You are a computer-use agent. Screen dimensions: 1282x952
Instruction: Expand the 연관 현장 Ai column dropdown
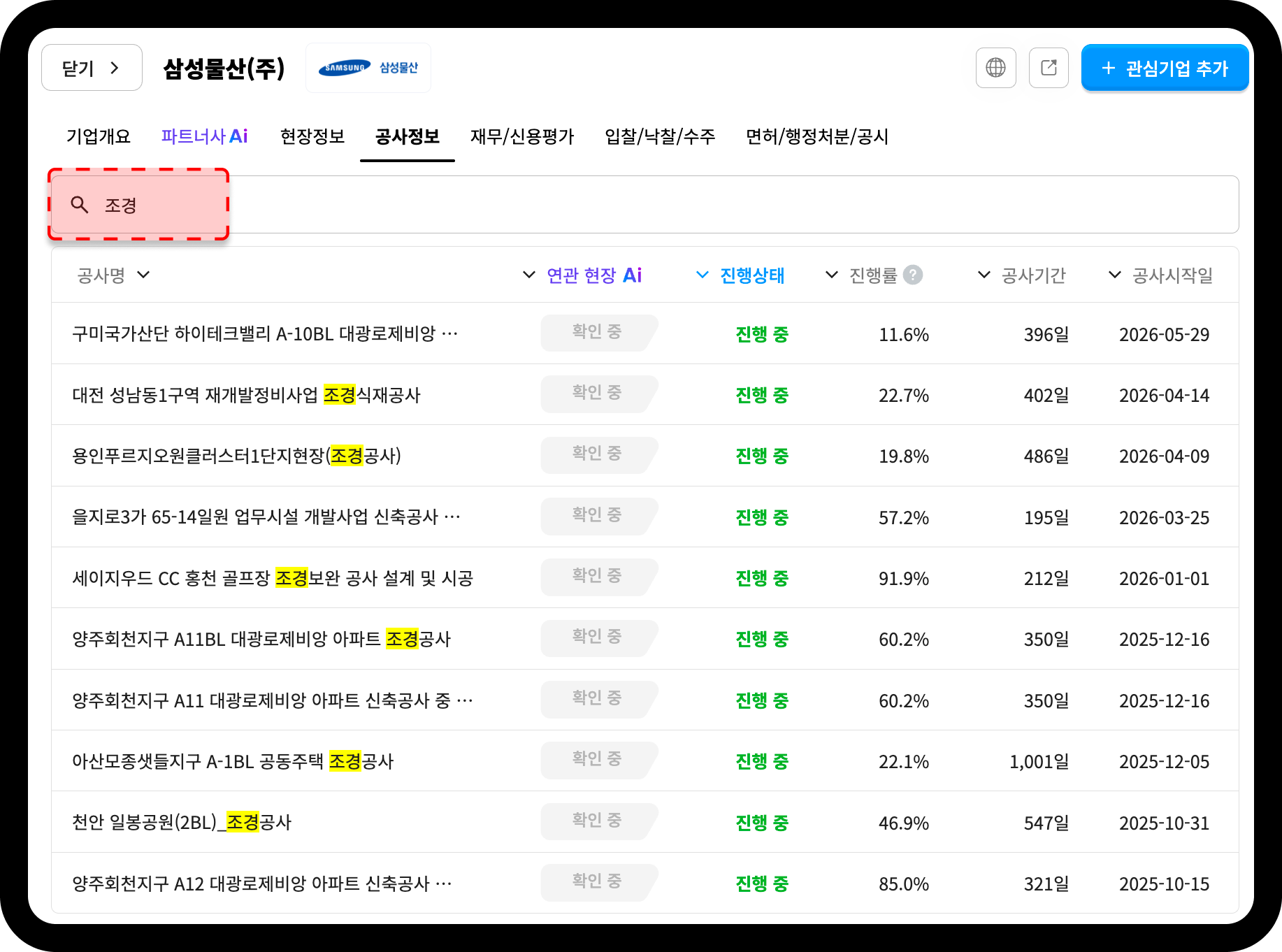coord(529,275)
